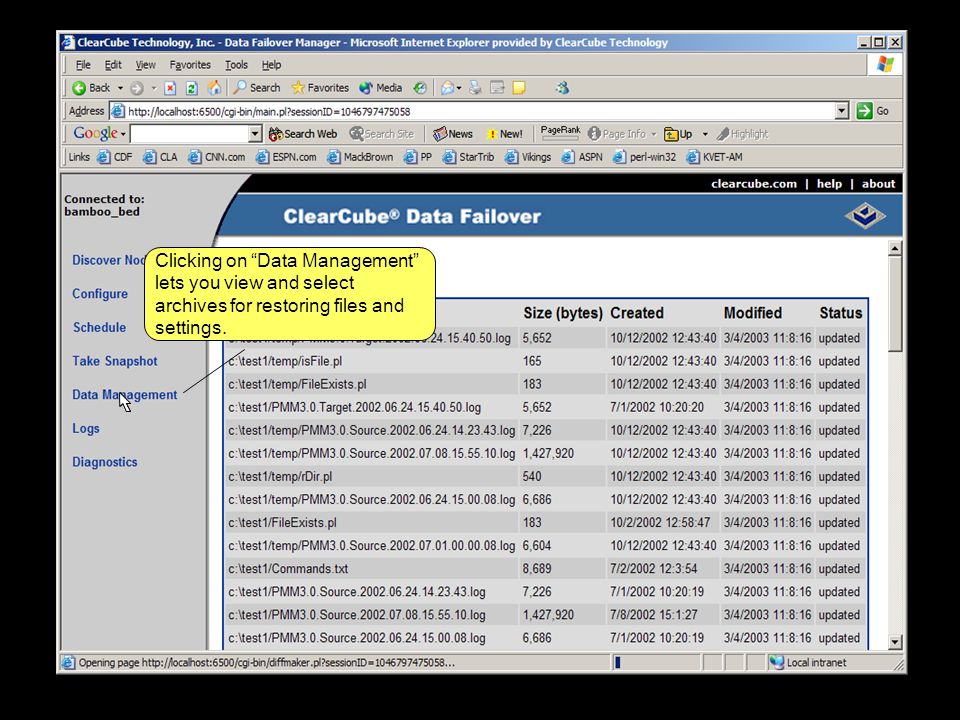
Task: Open the StarTrib Links bar shortcut
Action: [x=468, y=157]
